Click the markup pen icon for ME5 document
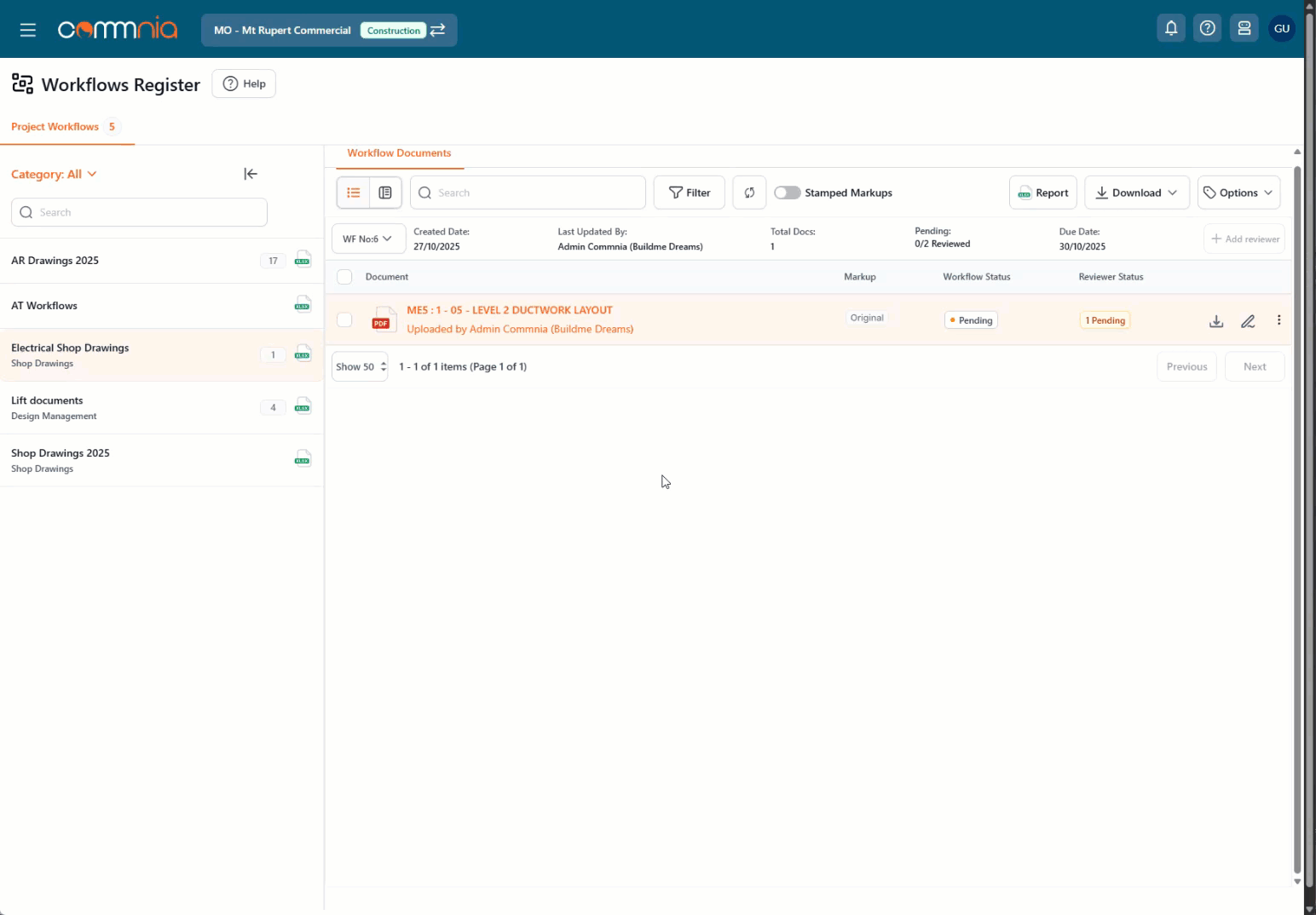The height and width of the screenshot is (915, 1316). (1248, 321)
